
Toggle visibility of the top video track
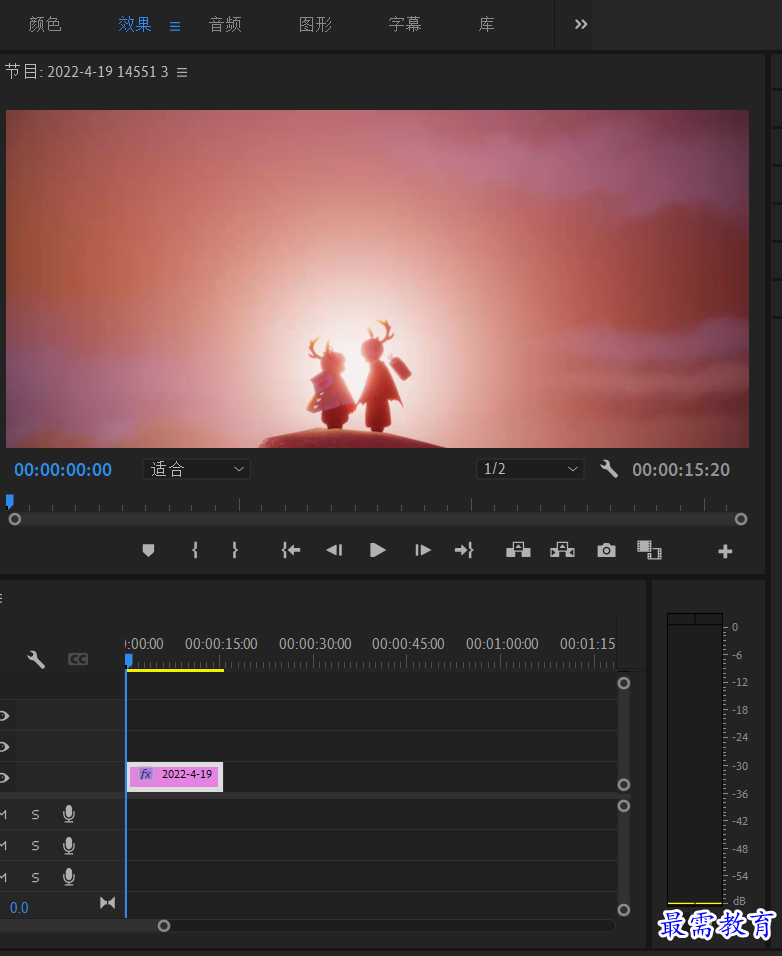pyautogui.click(x=4, y=716)
